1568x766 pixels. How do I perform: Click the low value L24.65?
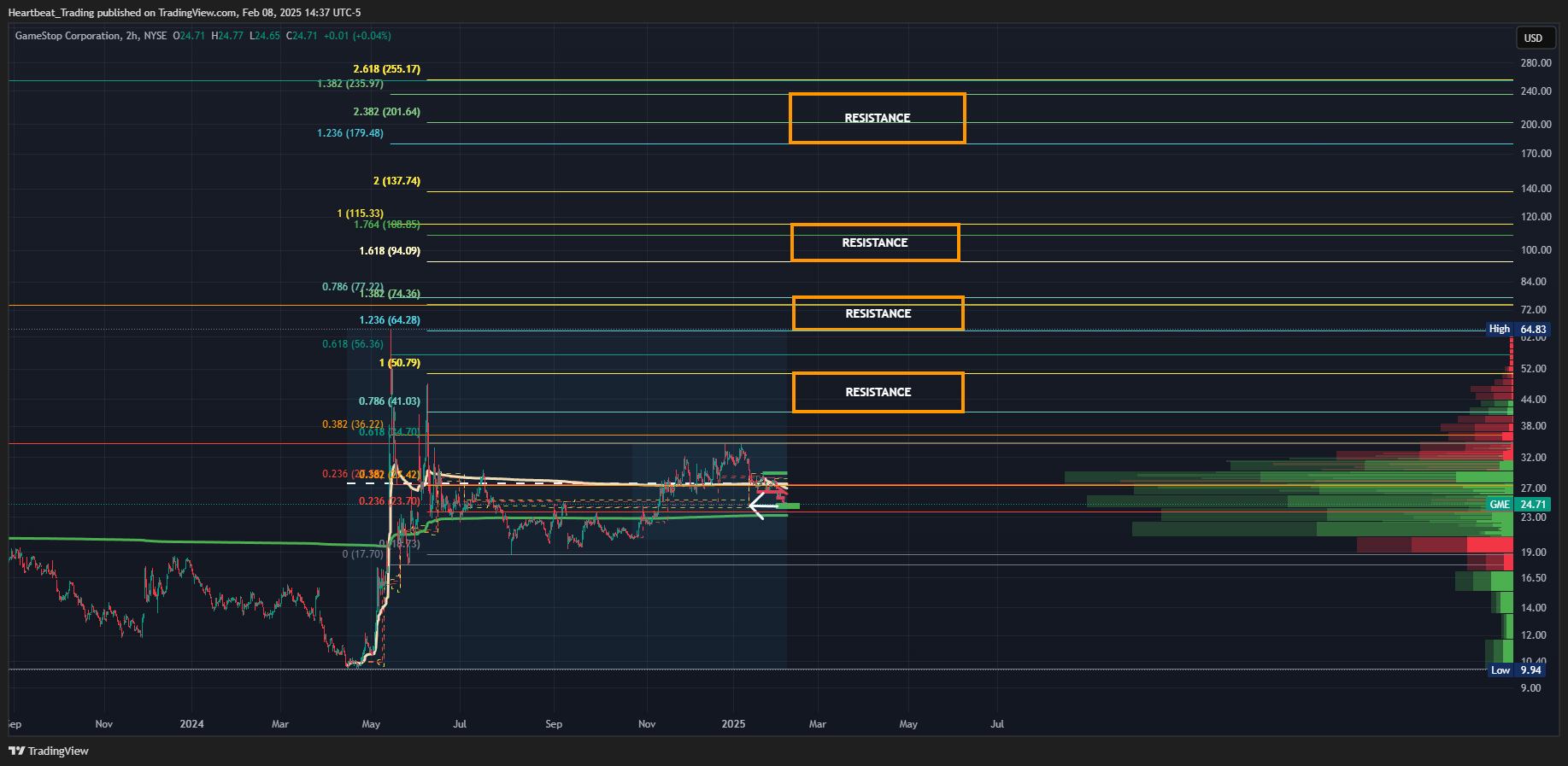(265, 36)
